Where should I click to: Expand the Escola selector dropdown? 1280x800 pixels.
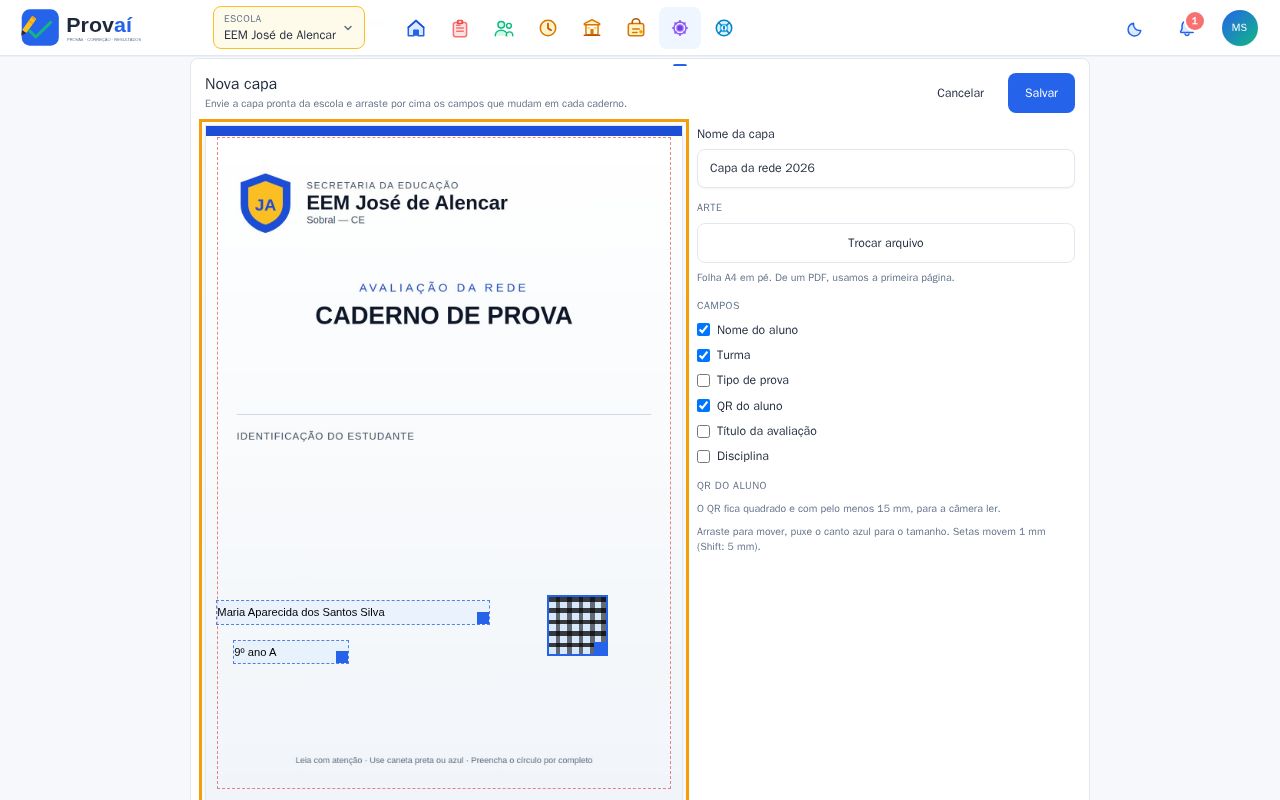coord(289,28)
